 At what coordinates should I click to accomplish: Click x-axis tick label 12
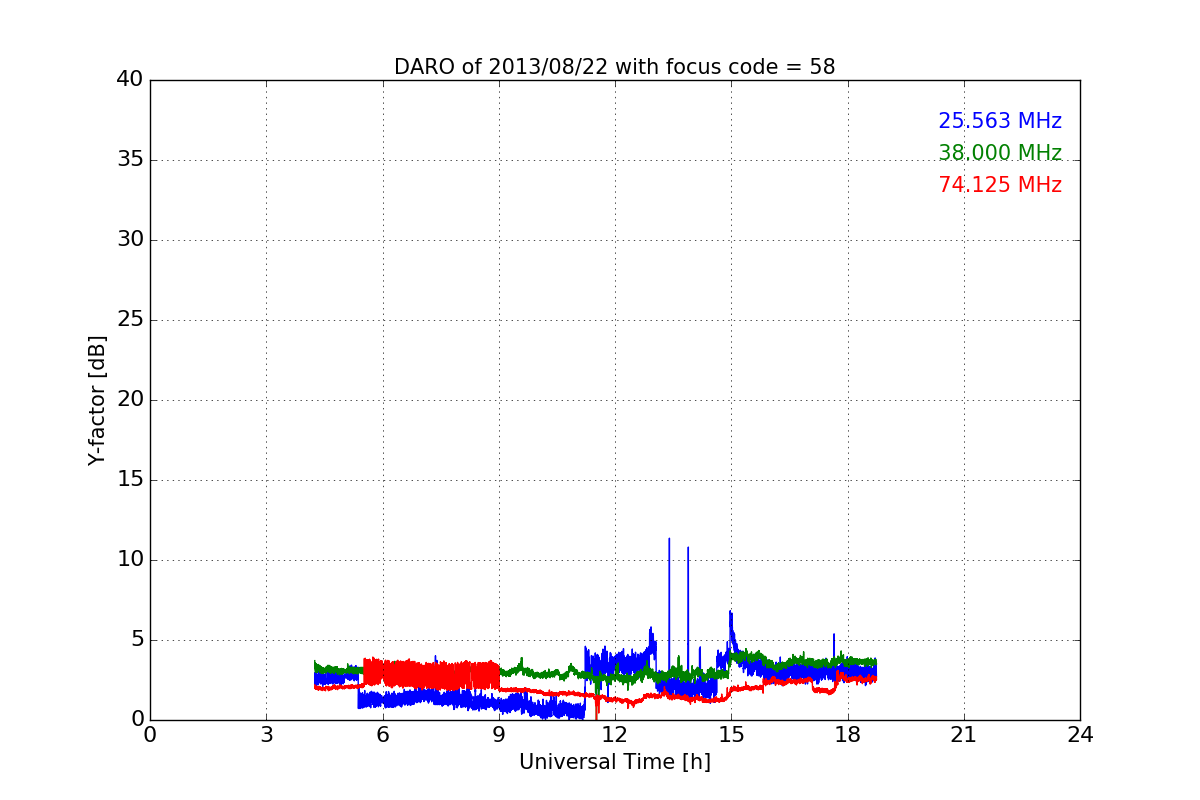click(x=615, y=735)
